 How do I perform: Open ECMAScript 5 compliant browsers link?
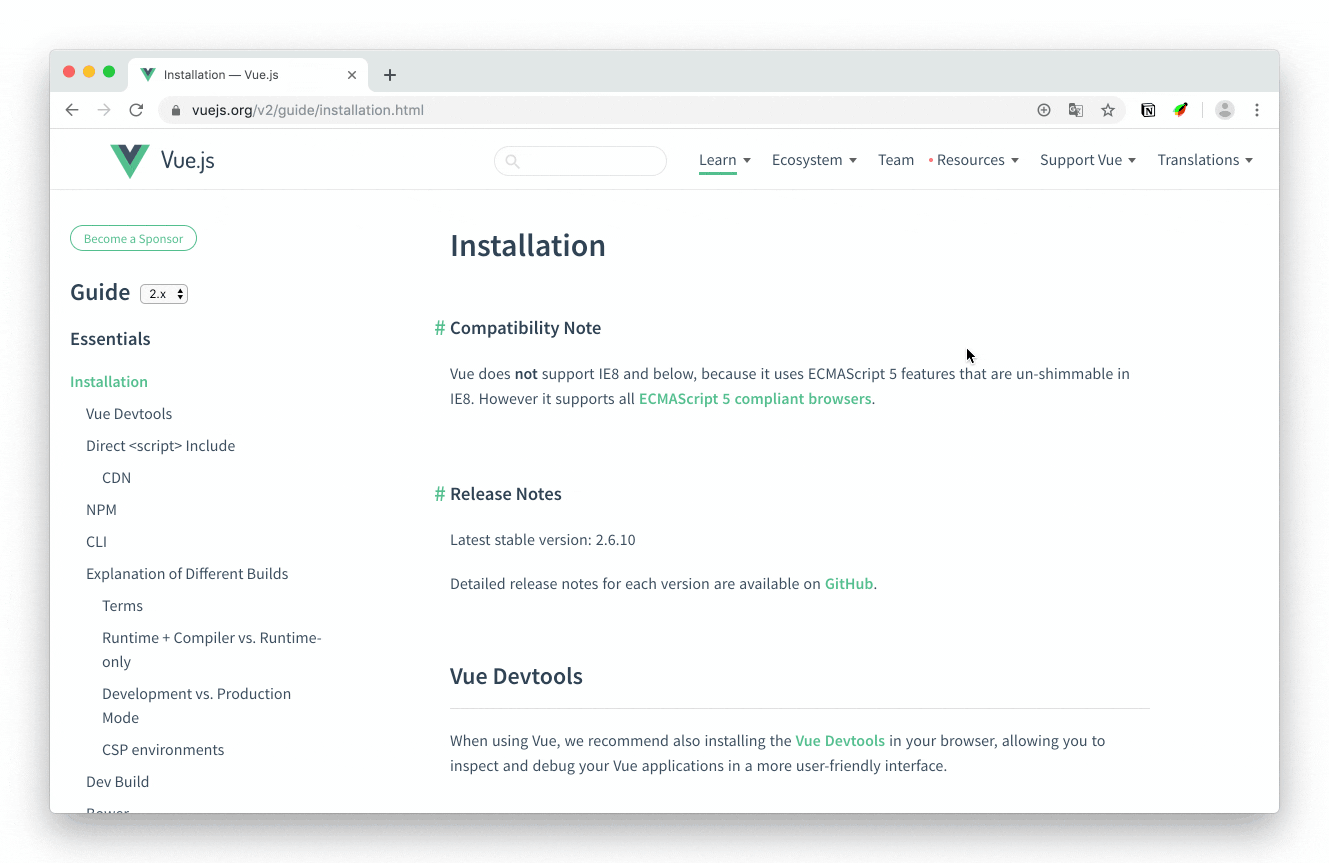pos(755,399)
